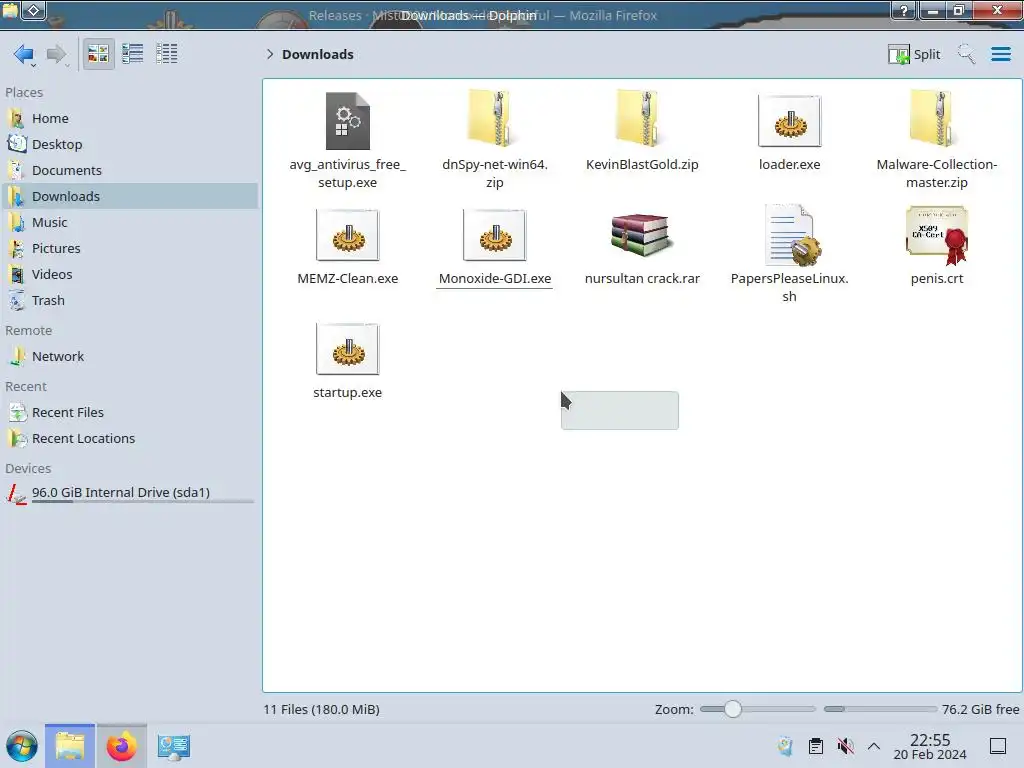Click the Downloads breadcrumb label
Image resolution: width=1024 pixels, height=768 pixels.
pyautogui.click(x=317, y=54)
